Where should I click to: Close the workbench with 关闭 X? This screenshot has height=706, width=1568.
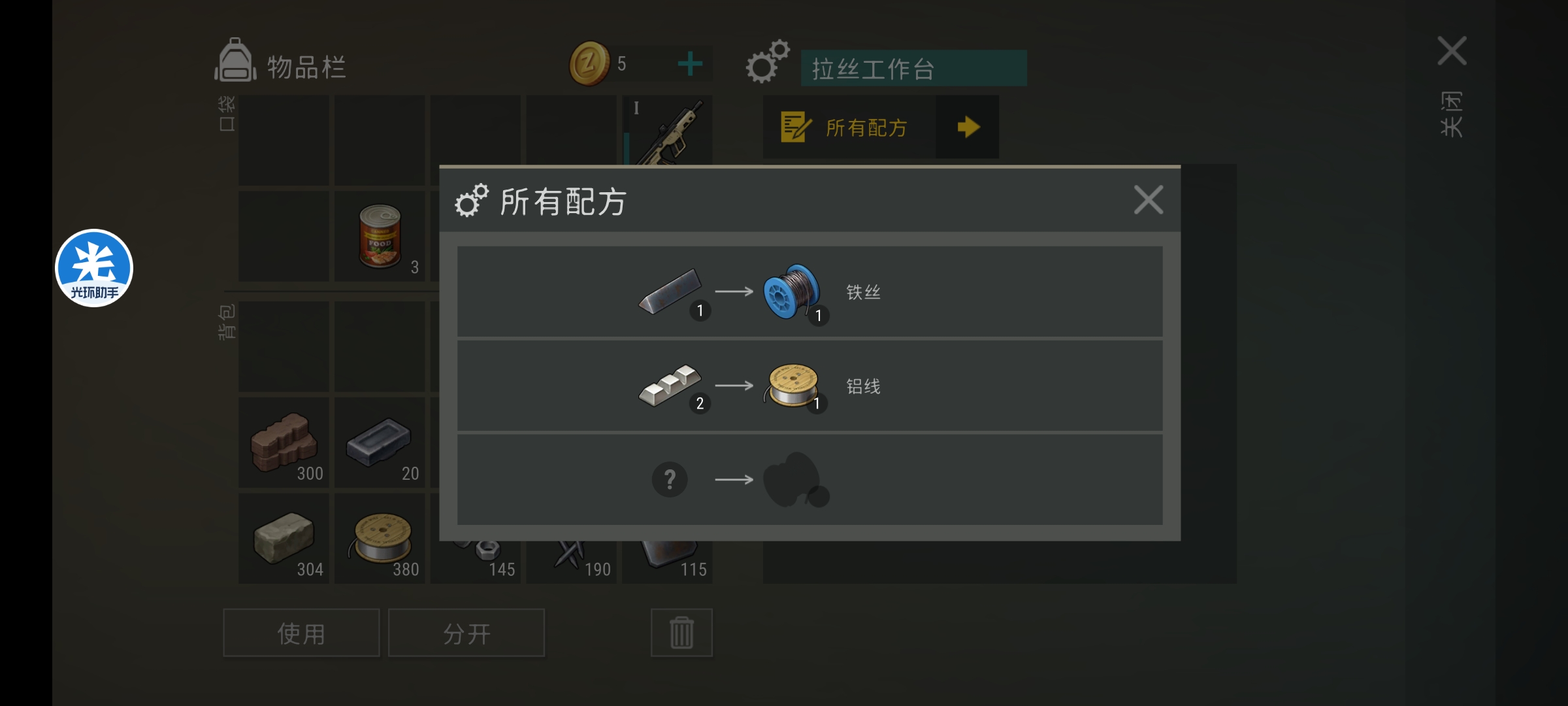[1452, 51]
